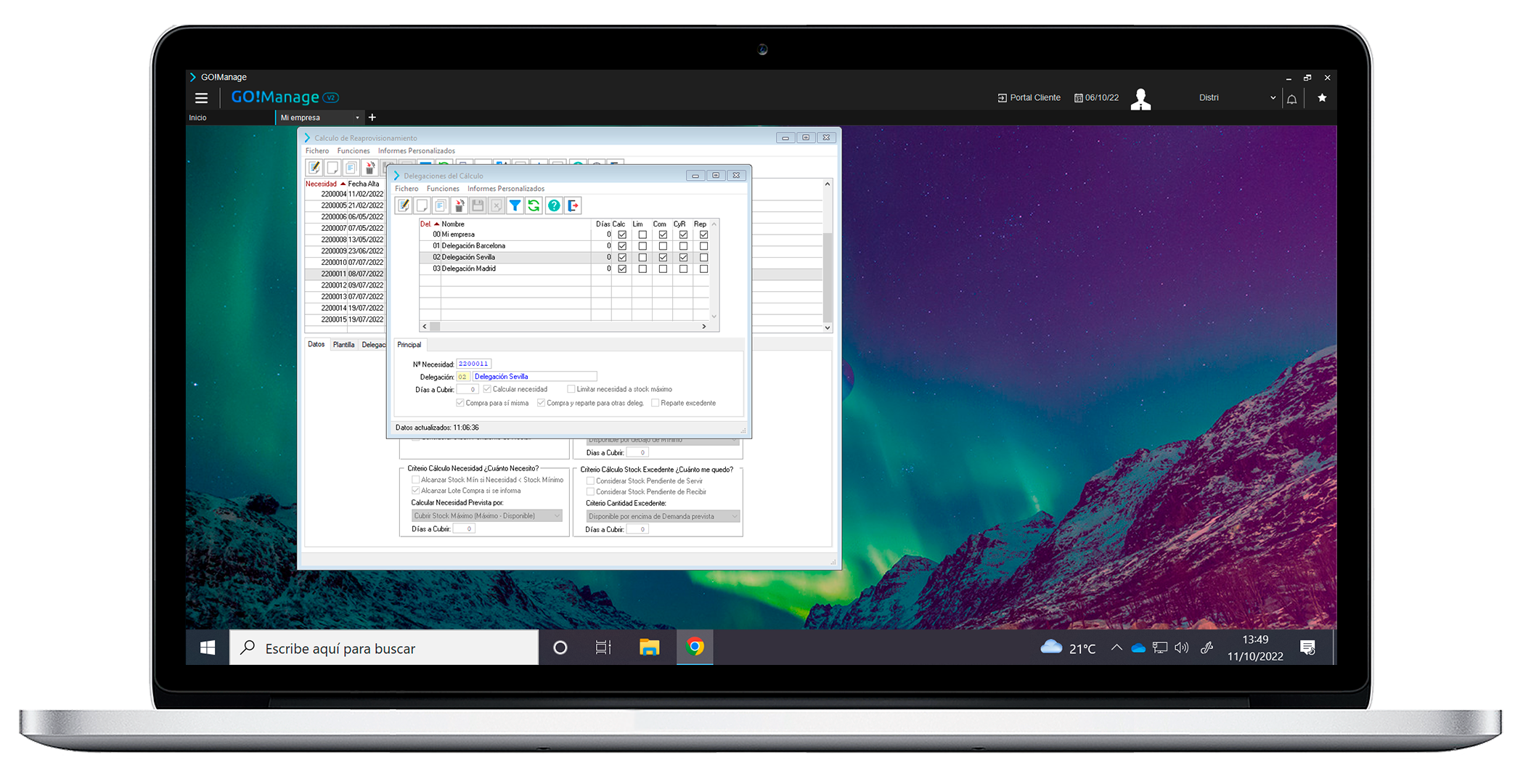Select row 2200009 23/06/2022 in necesidades list
Image resolution: width=1523 pixels, height=784 pixels.
pos(346,251)
